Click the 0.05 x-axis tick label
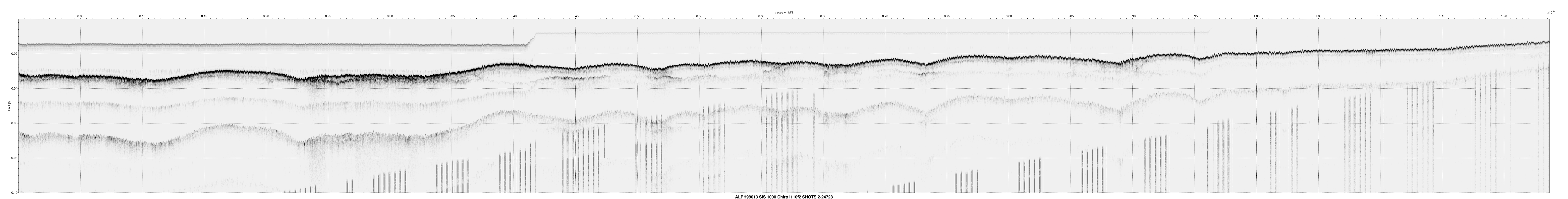The width and height of the screenshot is (1568, 199). (x=80, y=16)
